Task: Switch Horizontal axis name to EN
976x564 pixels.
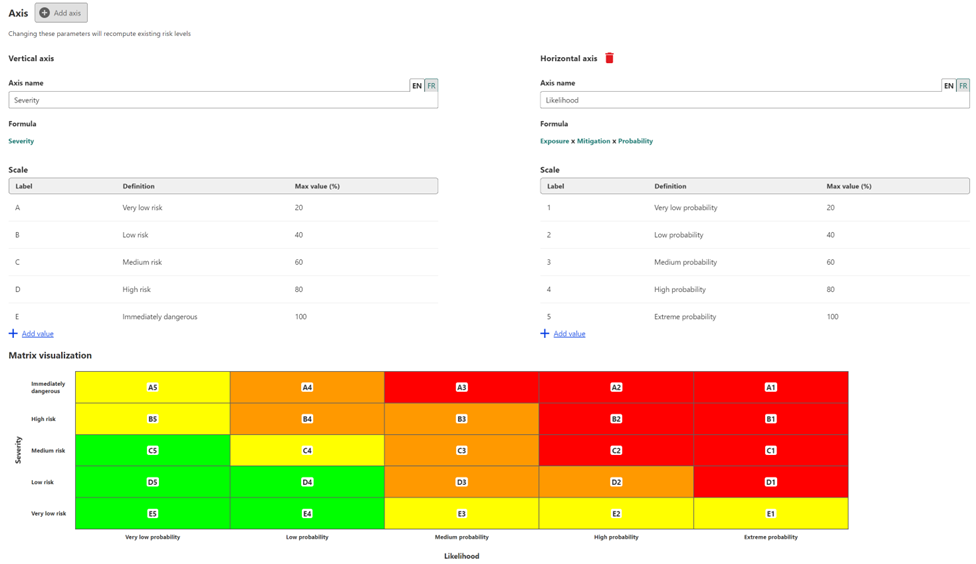Action: (949, 86)
